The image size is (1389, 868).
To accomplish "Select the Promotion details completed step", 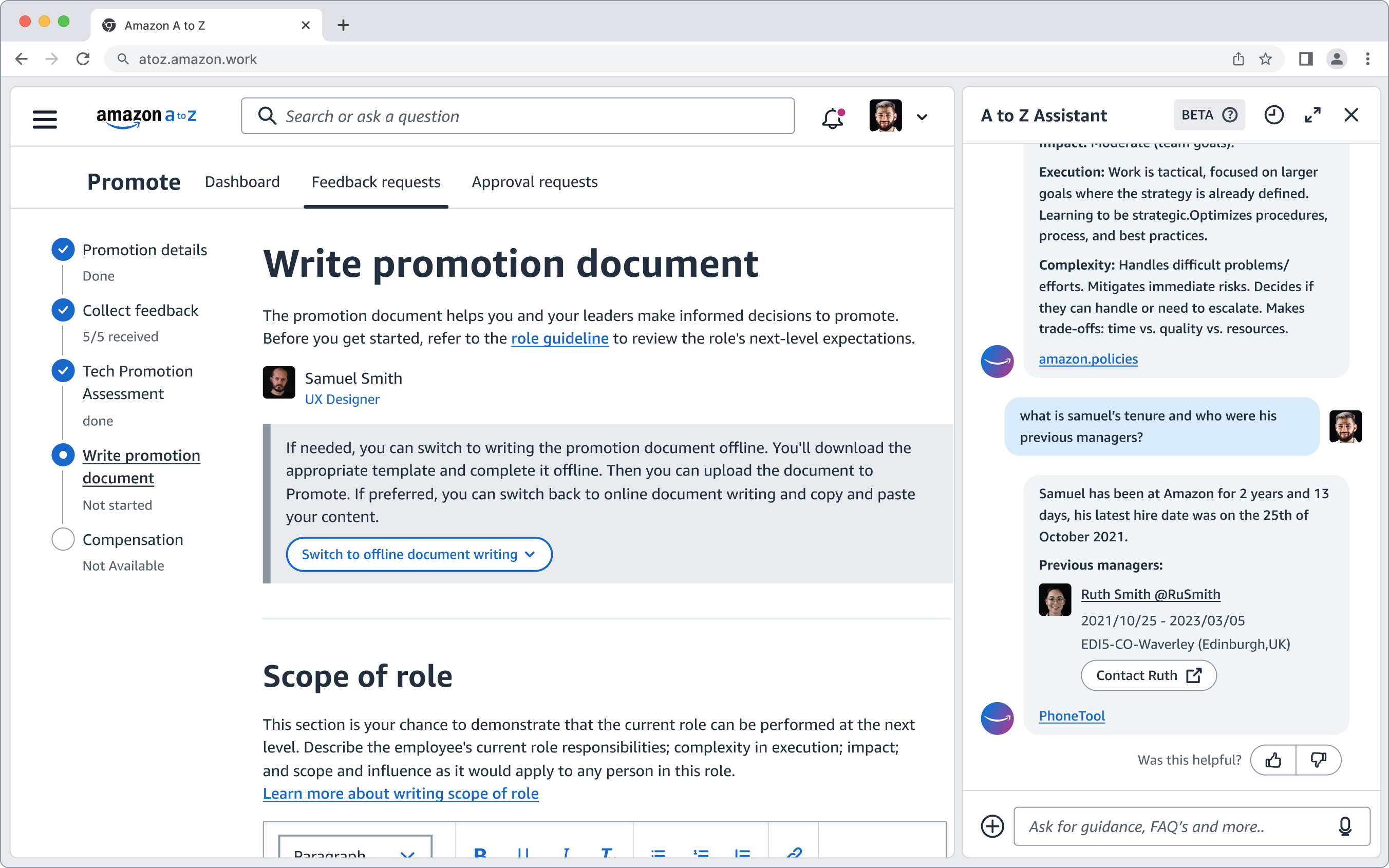I will point(144,250).
